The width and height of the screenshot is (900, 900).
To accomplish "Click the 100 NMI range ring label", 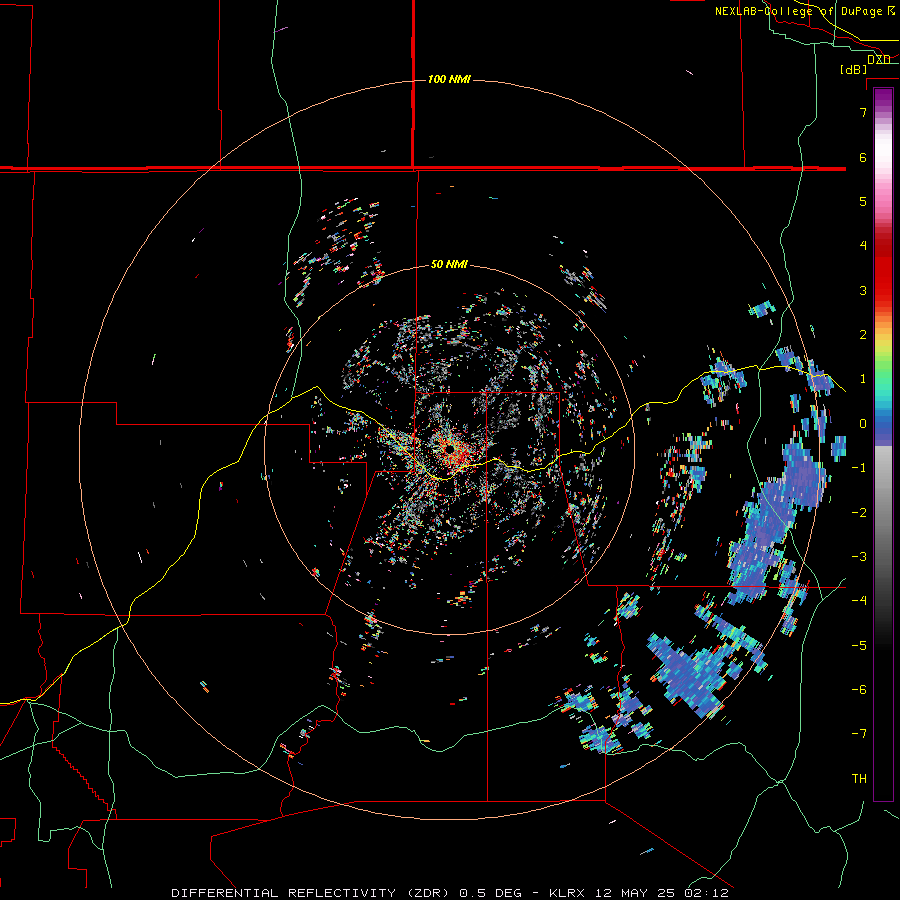I will click(x=449, y=79).
